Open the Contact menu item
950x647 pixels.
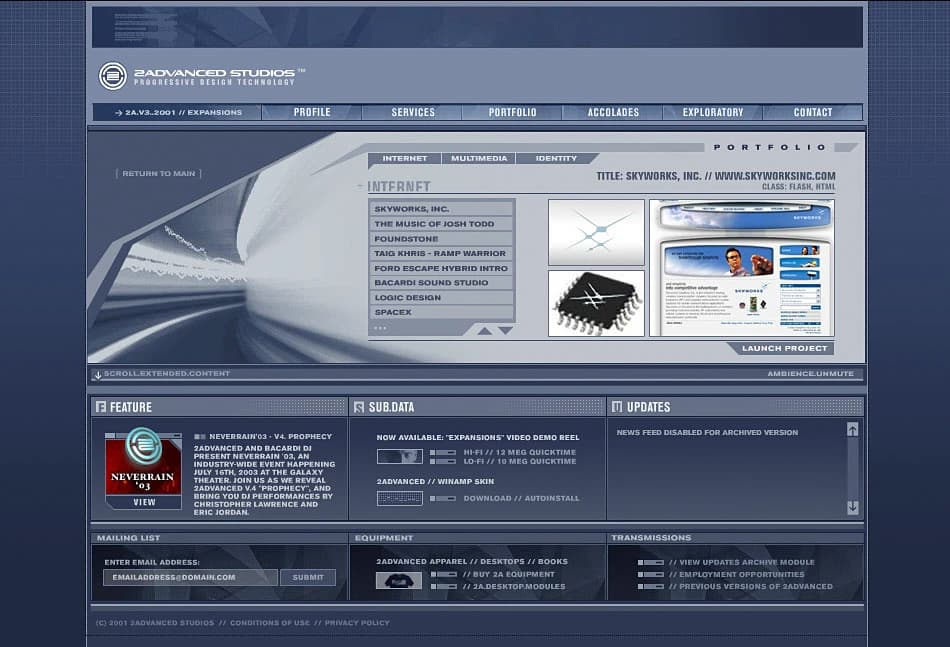tap(812, 112)
